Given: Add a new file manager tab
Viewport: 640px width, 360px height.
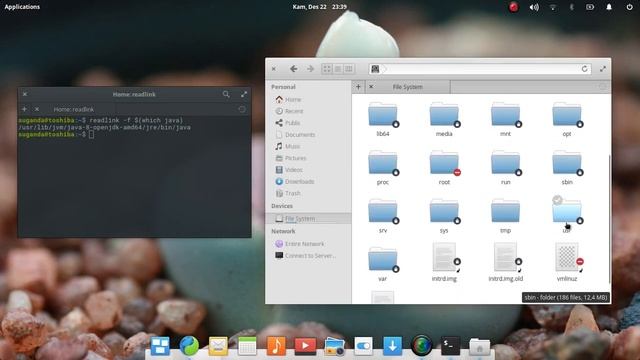Looking at the screenshot, I should (358, 87).
